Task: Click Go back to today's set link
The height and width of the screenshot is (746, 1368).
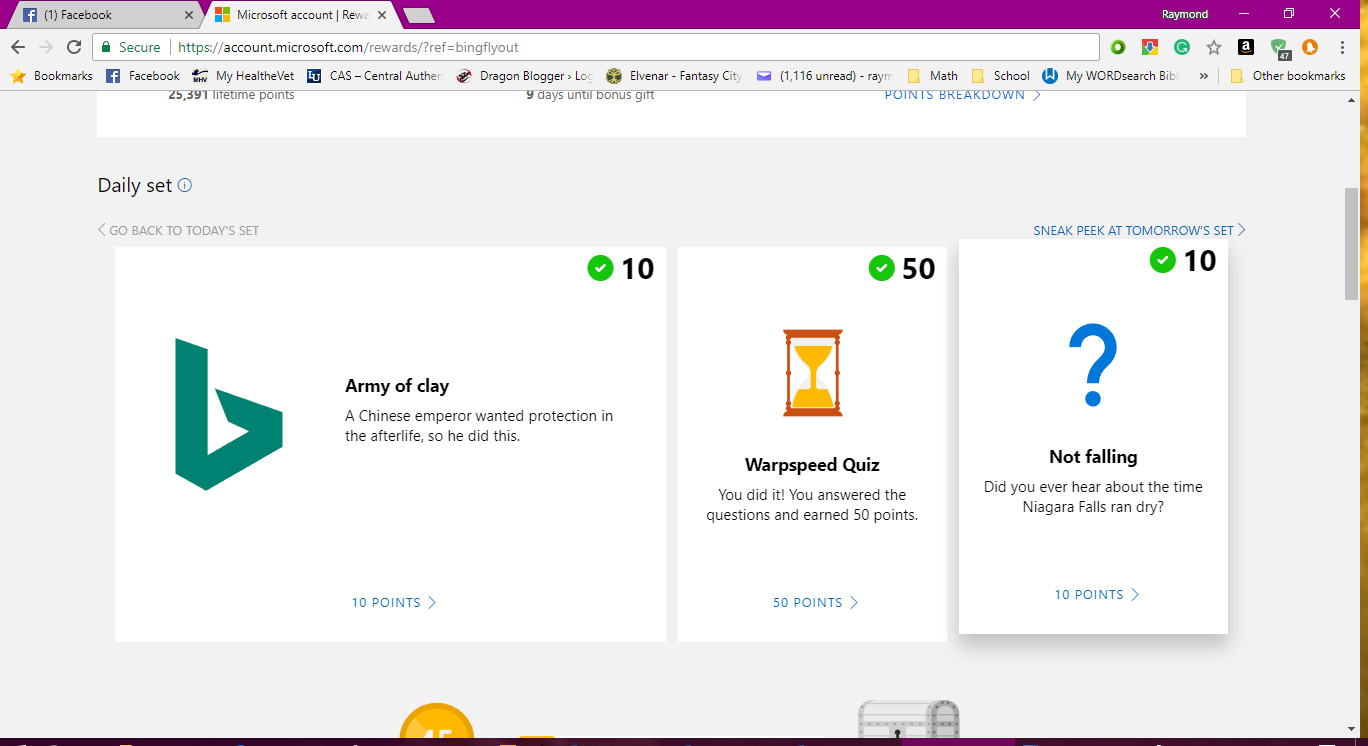Action: click(x=178, y=230)
